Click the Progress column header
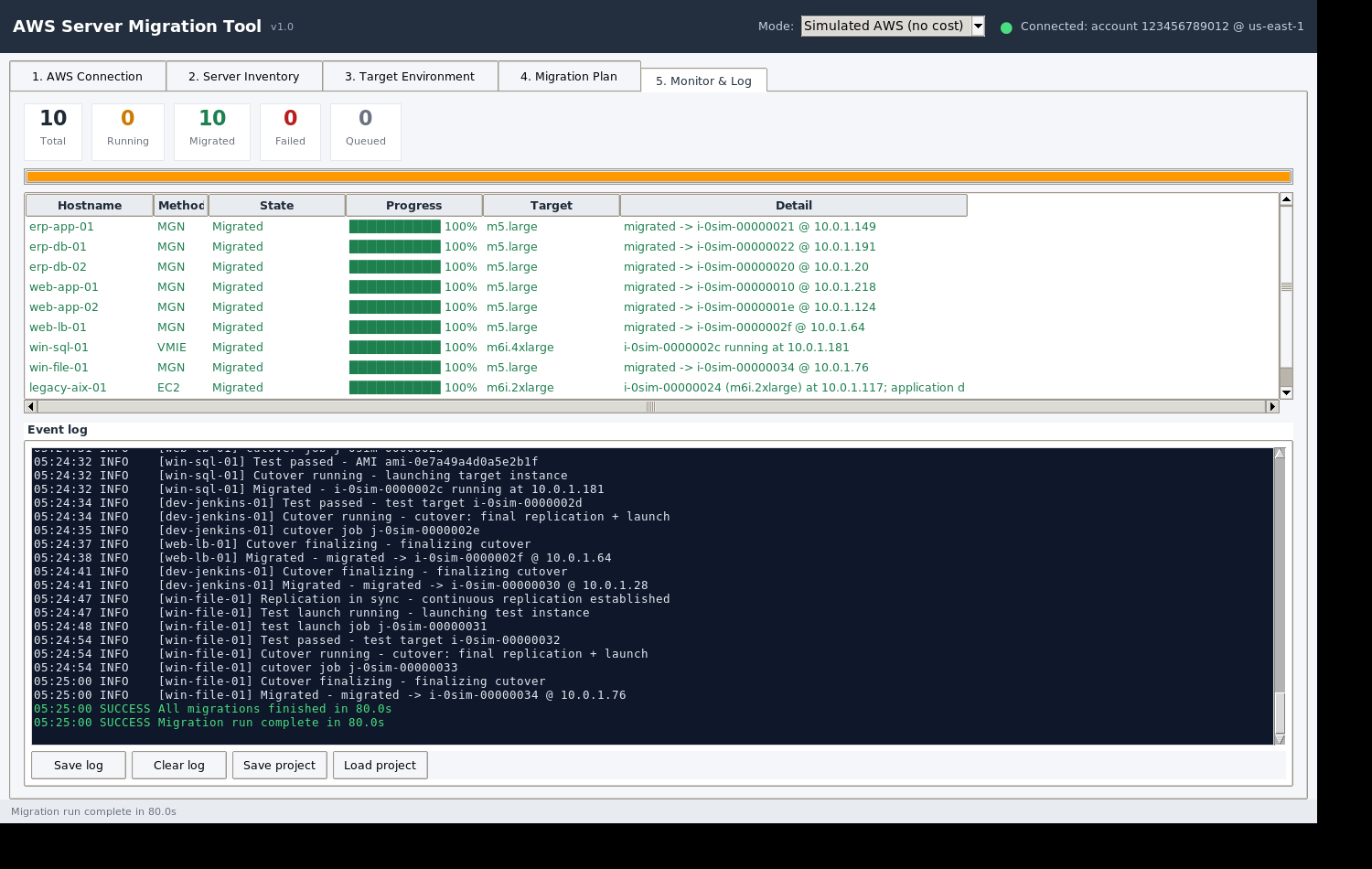Image resolution: width=1372 pixels, height=869 pixels. click(414, 206)
